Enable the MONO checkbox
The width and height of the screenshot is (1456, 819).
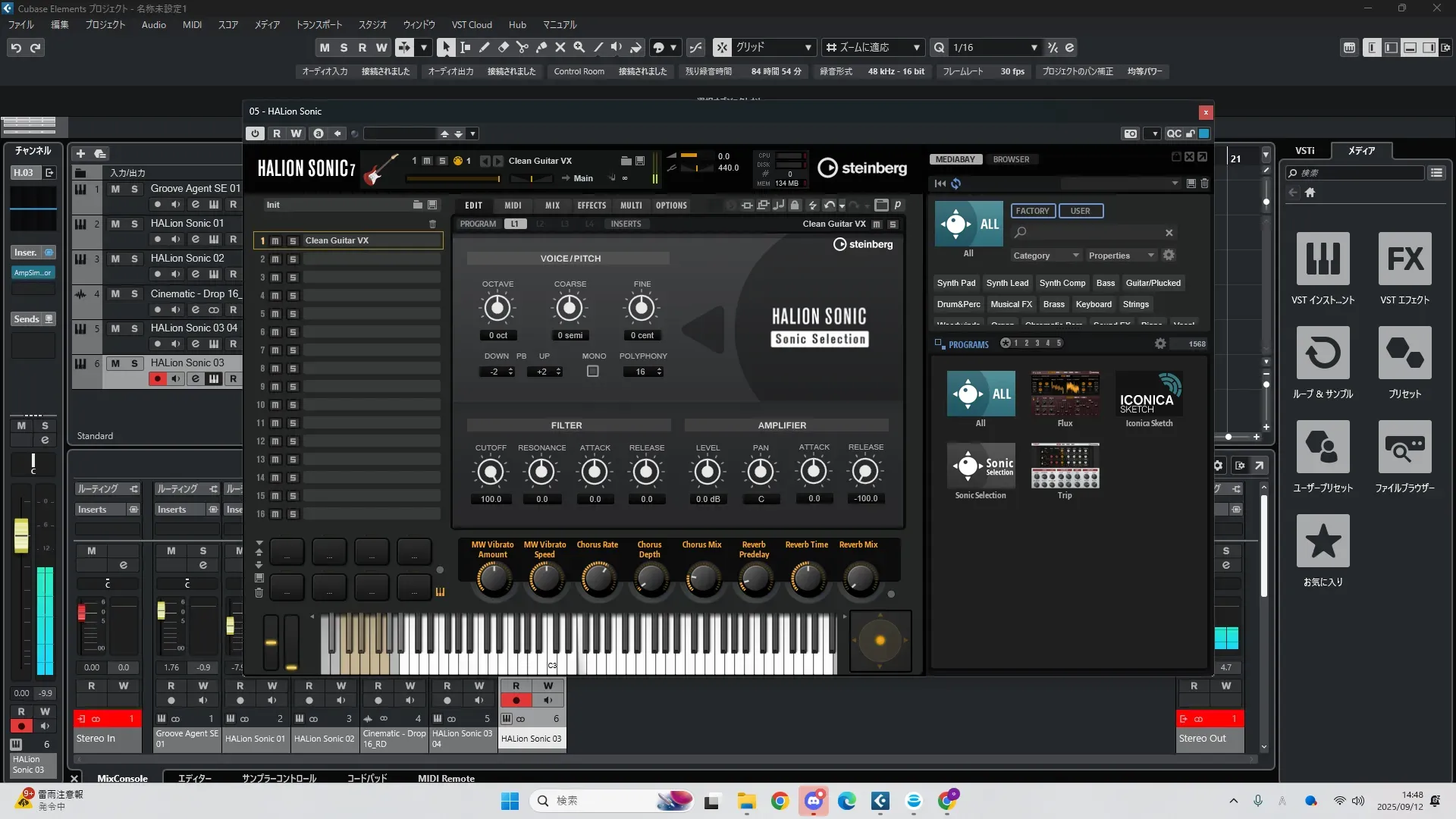pos(593,372)
